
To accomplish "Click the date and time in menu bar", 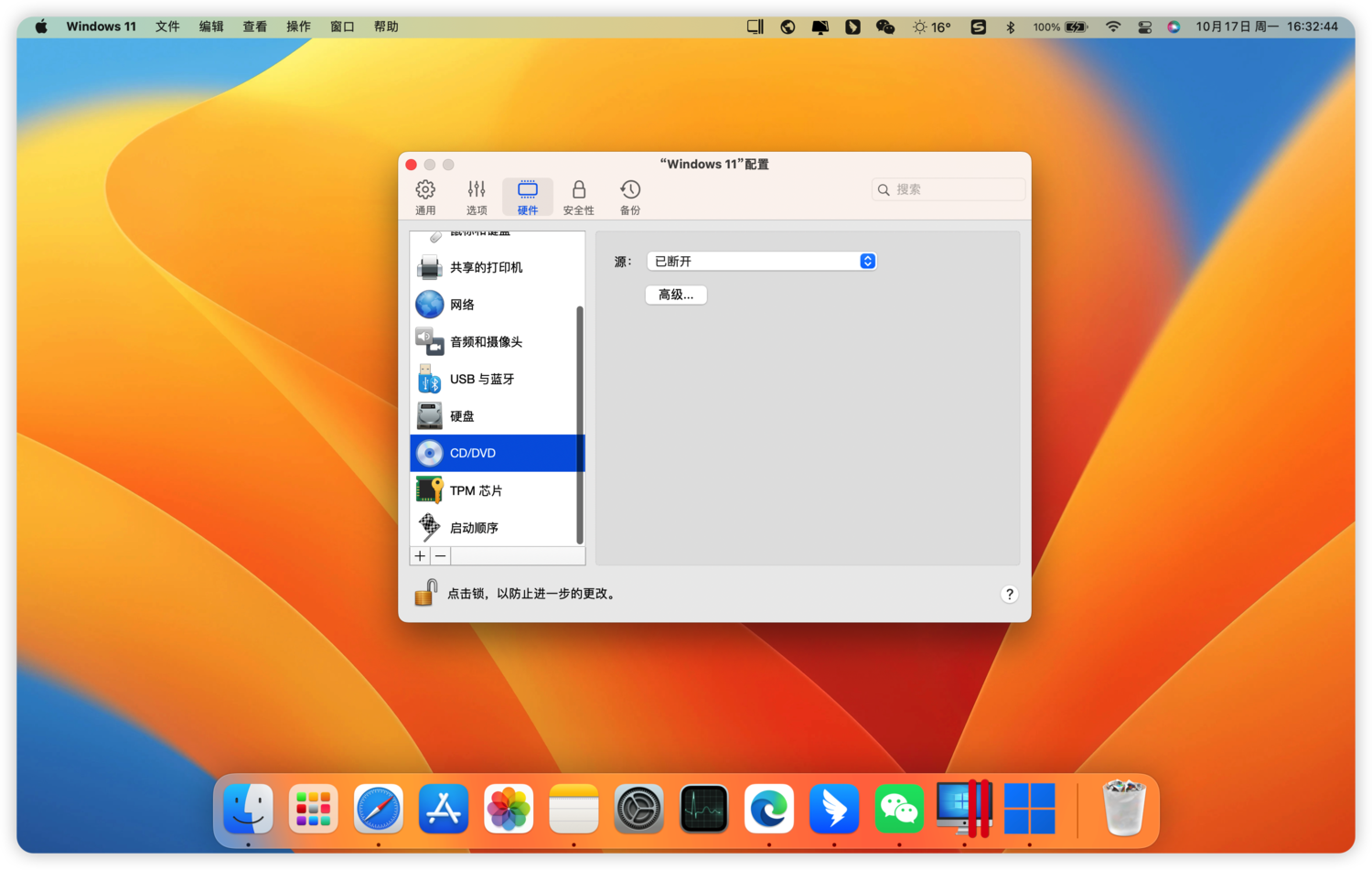I will pyautogui.click(x=1267, y=27).
